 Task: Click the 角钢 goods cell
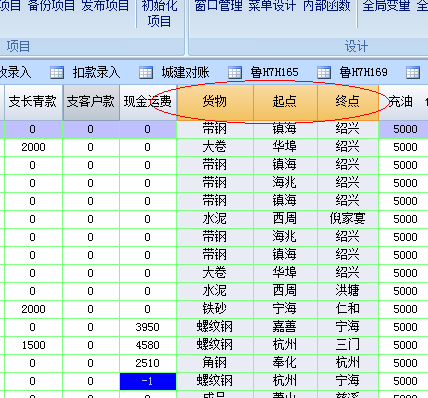click(215, 363)
